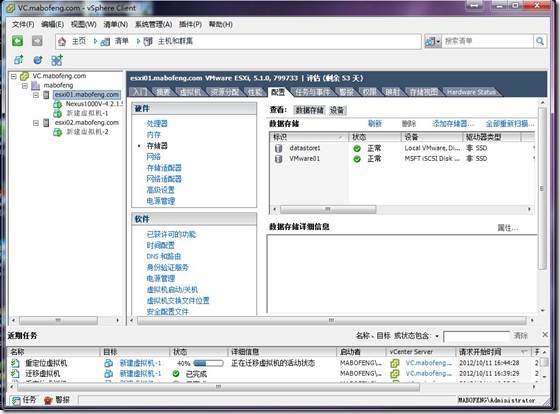This screenshot has width=560, height=414.
Task: Collapse the esxi01.mabofeng.com host node
Action: click(x=36, y=95)
